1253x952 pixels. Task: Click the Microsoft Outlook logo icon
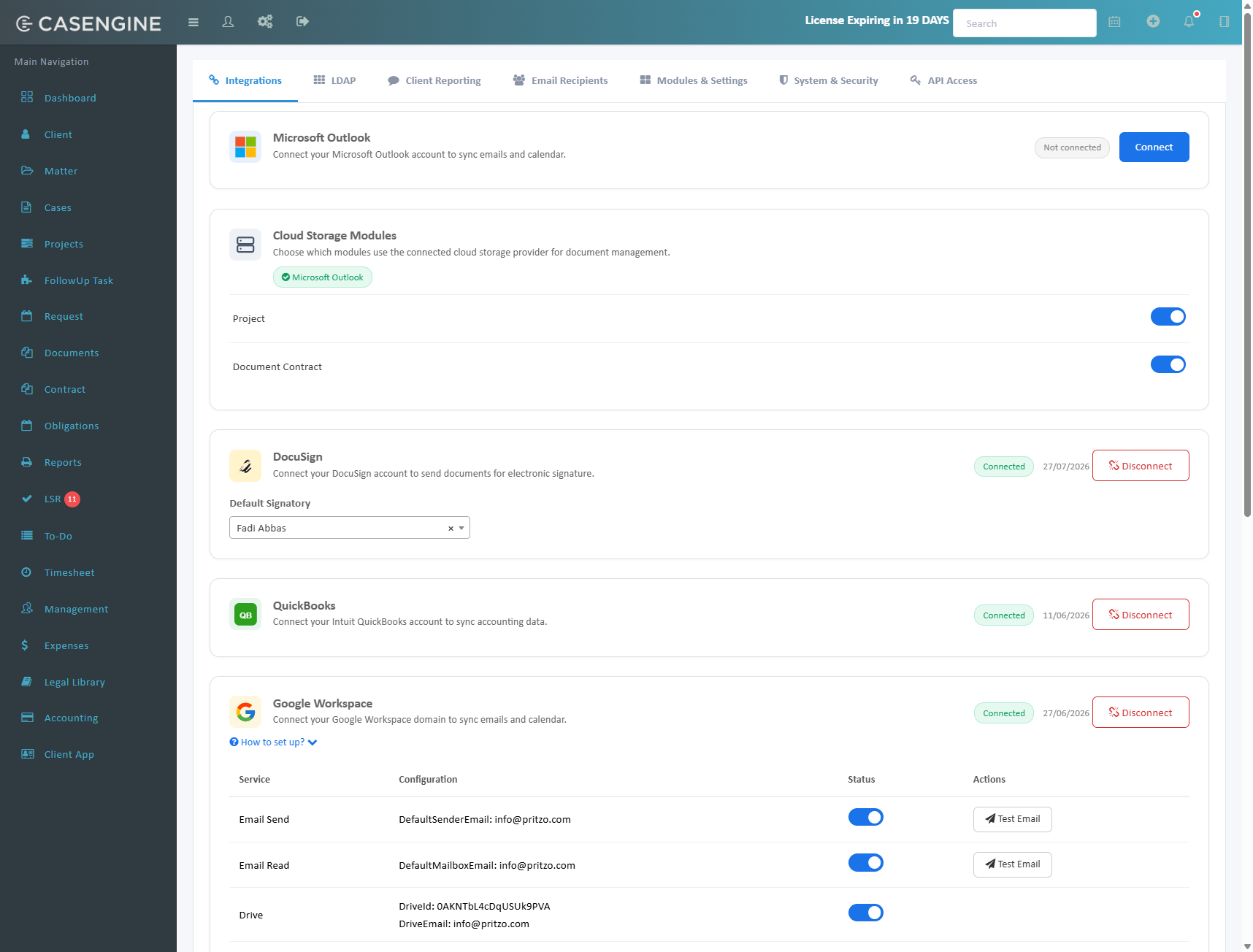pyautogui.click(x=245, y=147)
